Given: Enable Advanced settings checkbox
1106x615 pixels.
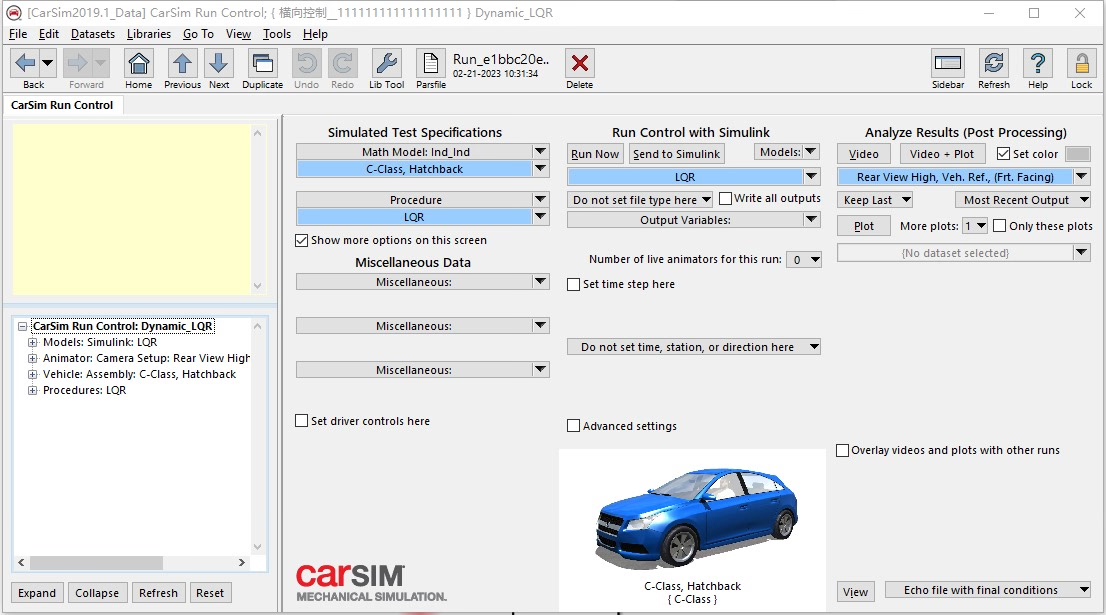Looking at the screenshot, I should pyautogui.click(x=573, y=426).
